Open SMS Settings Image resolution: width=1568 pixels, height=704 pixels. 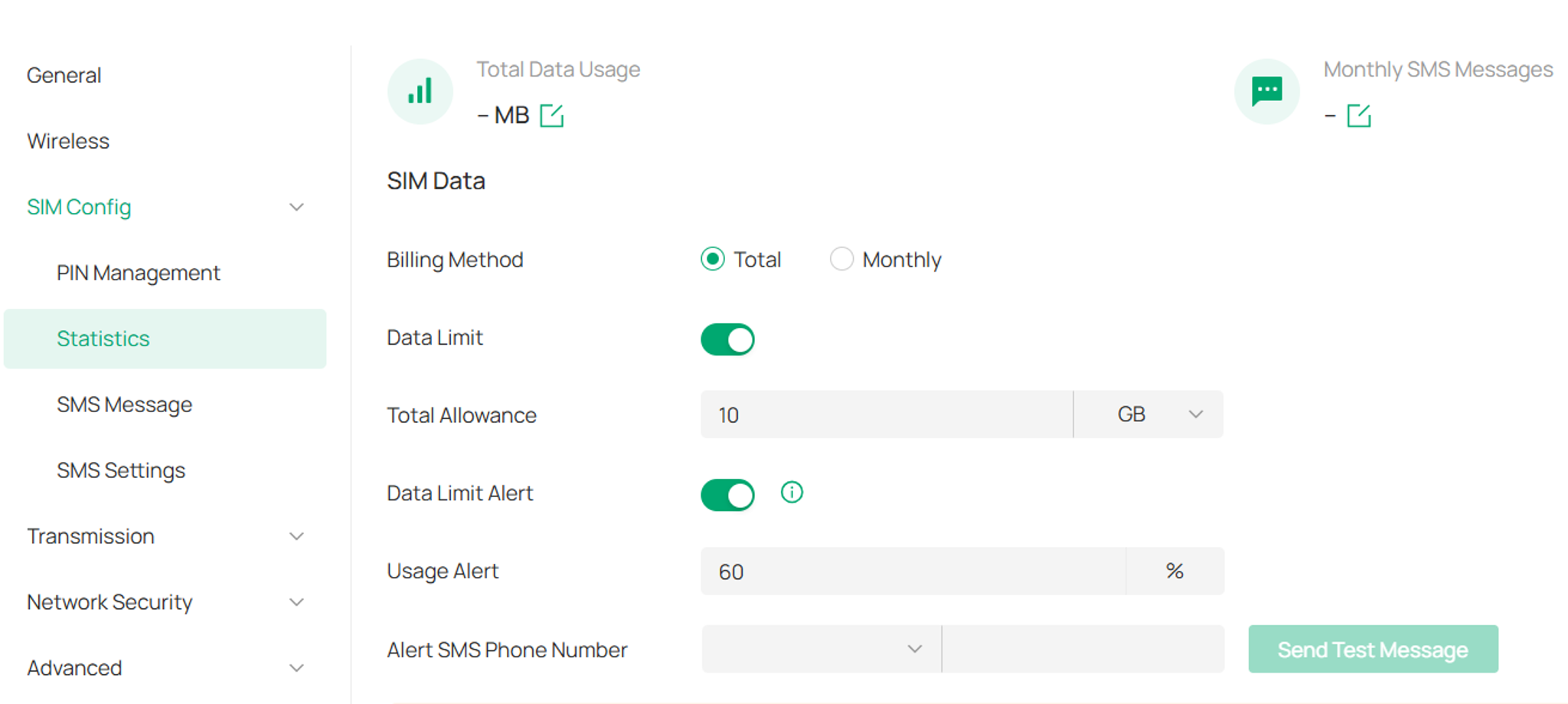point(121,470)
